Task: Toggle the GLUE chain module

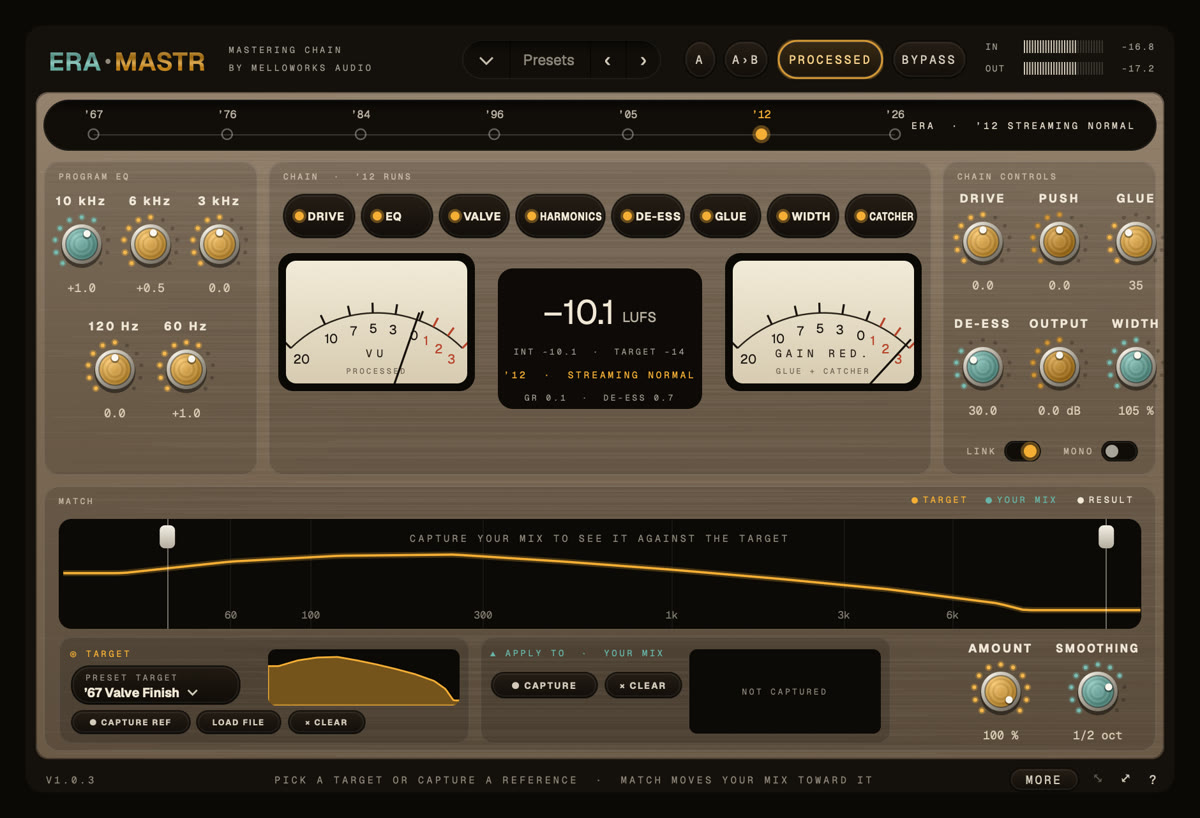Action: point(725,216)
